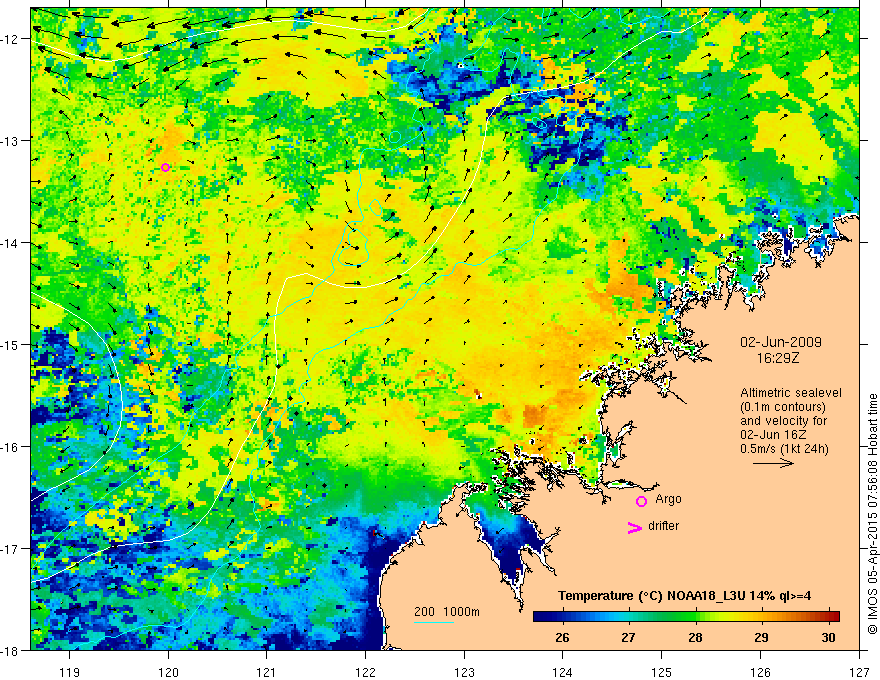Click the 'and velocity for' text
880x680 pixels.
[783, 421]
